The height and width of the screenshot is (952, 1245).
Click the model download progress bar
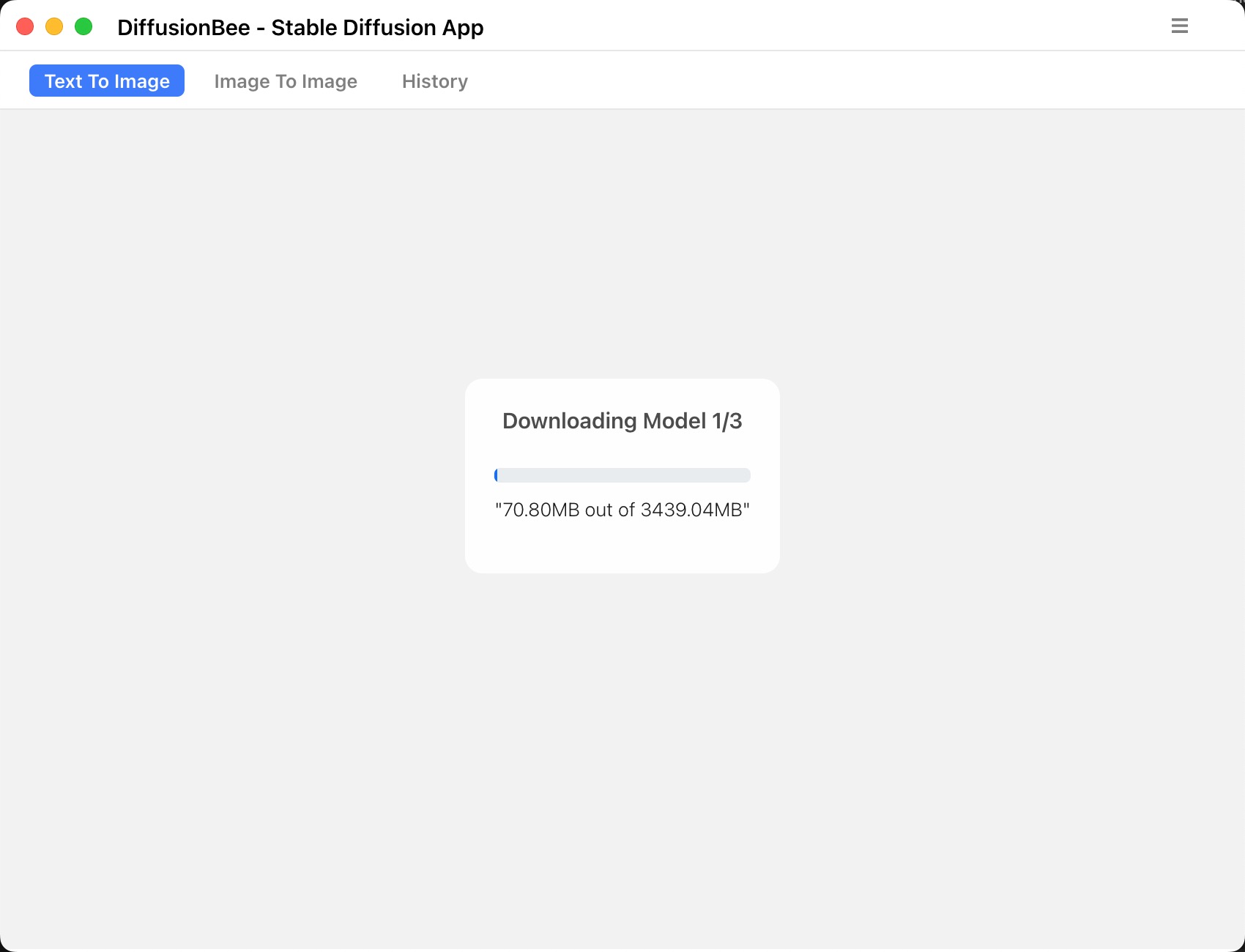pos(622,475)
